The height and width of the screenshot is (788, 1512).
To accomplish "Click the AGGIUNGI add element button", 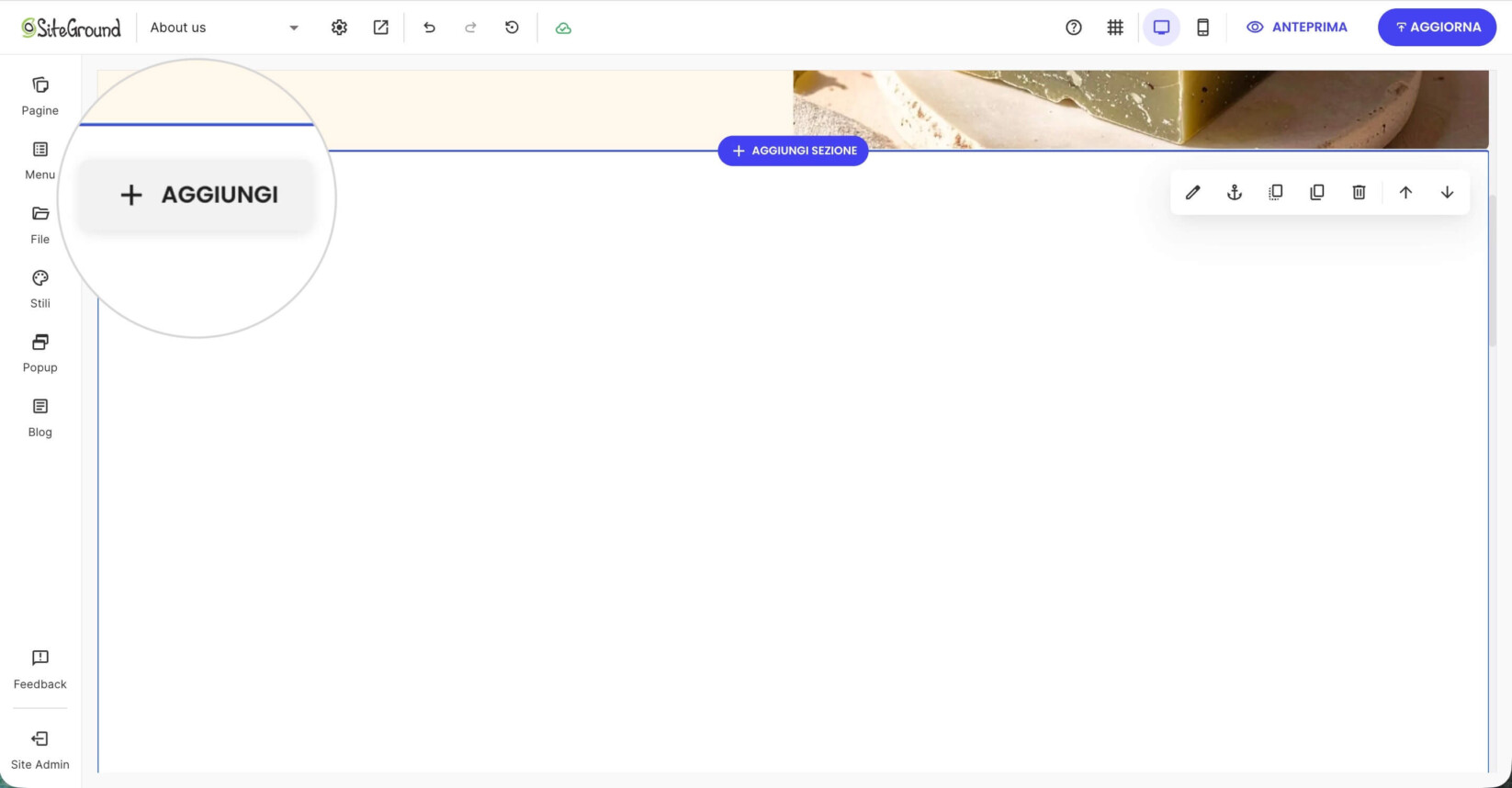I will point(197,195).
